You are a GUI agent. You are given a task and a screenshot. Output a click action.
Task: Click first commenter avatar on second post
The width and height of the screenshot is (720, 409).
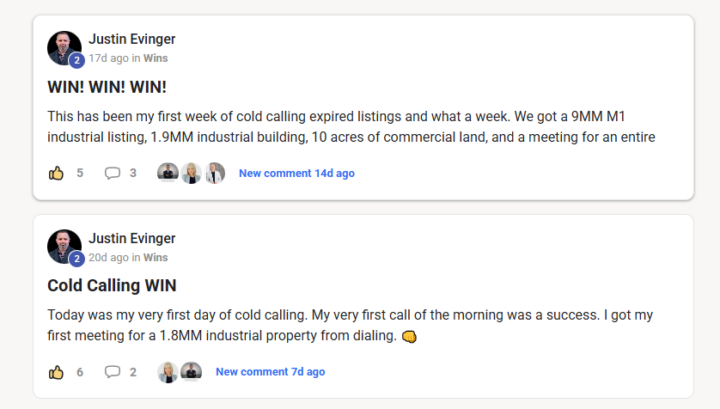coord(168,372)
